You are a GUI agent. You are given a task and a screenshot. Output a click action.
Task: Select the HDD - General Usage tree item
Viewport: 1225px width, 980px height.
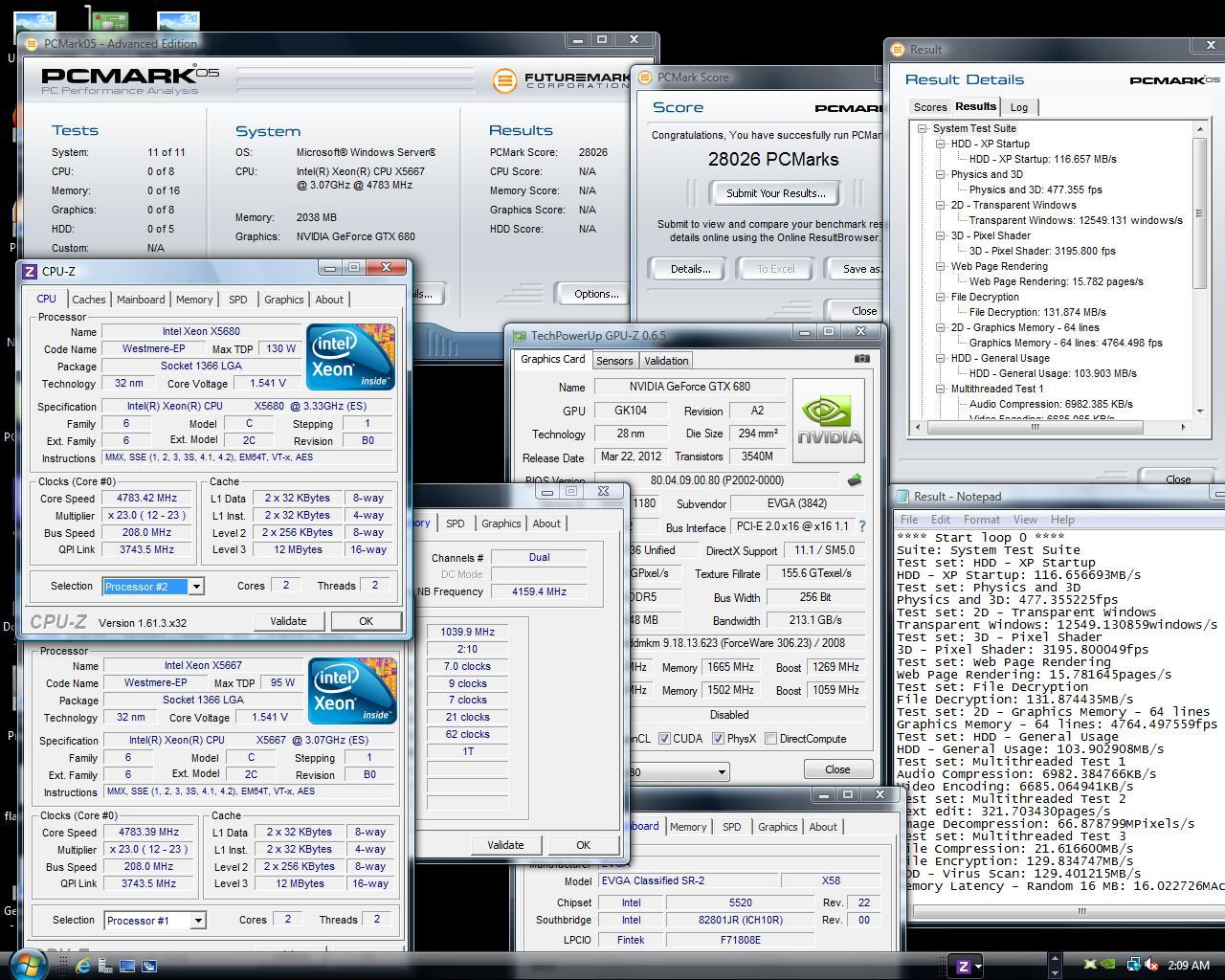1000,358
